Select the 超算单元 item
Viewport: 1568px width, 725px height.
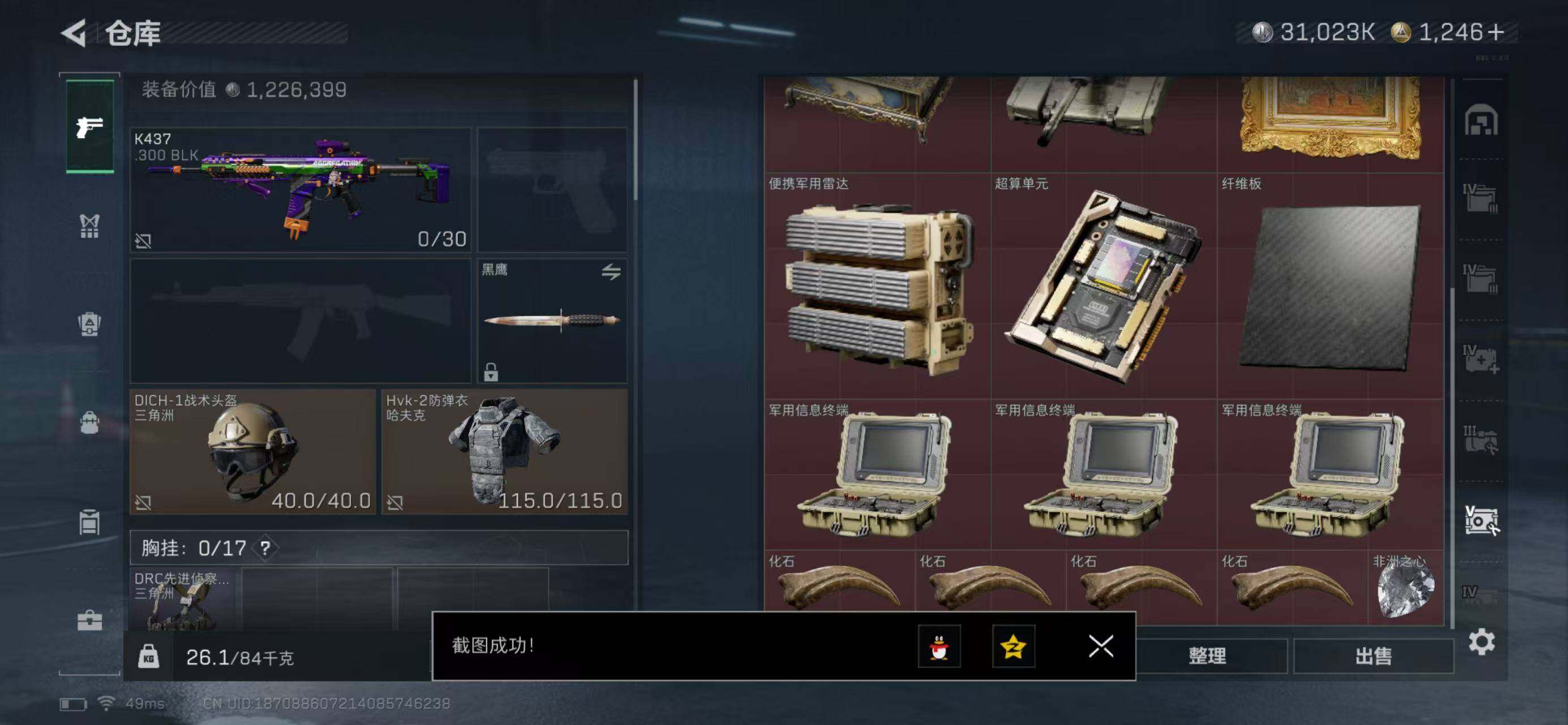1104,285
